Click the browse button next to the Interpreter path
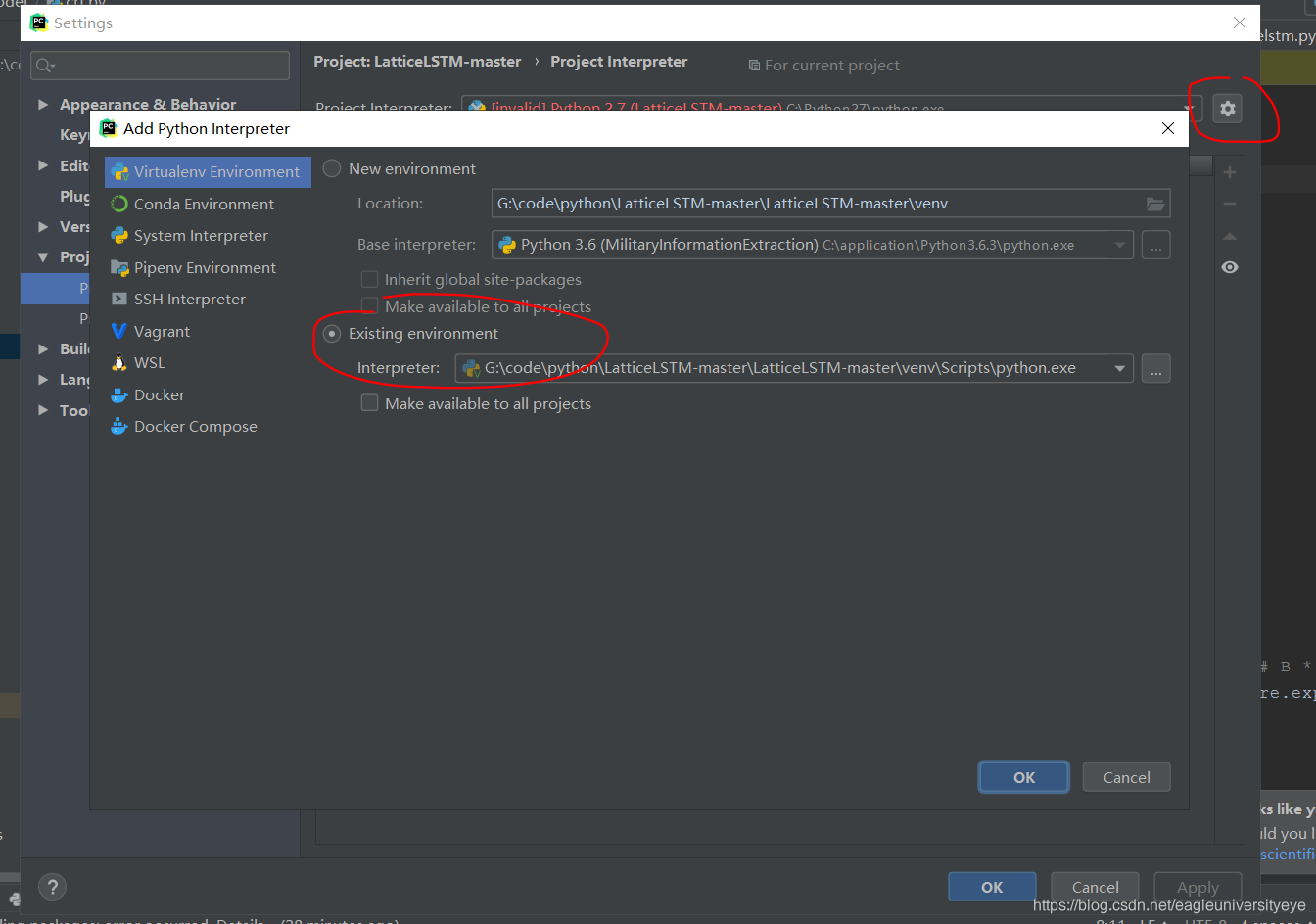Viewport: 1316px width, 924px height. pyautogui.click(x=1155, y=368)
